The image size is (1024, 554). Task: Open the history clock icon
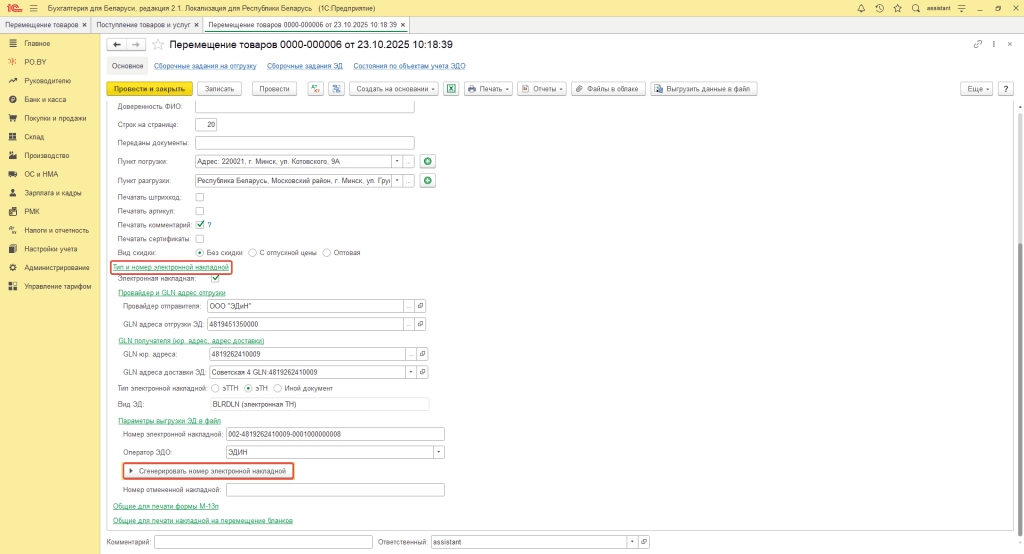tap(880, 7)
